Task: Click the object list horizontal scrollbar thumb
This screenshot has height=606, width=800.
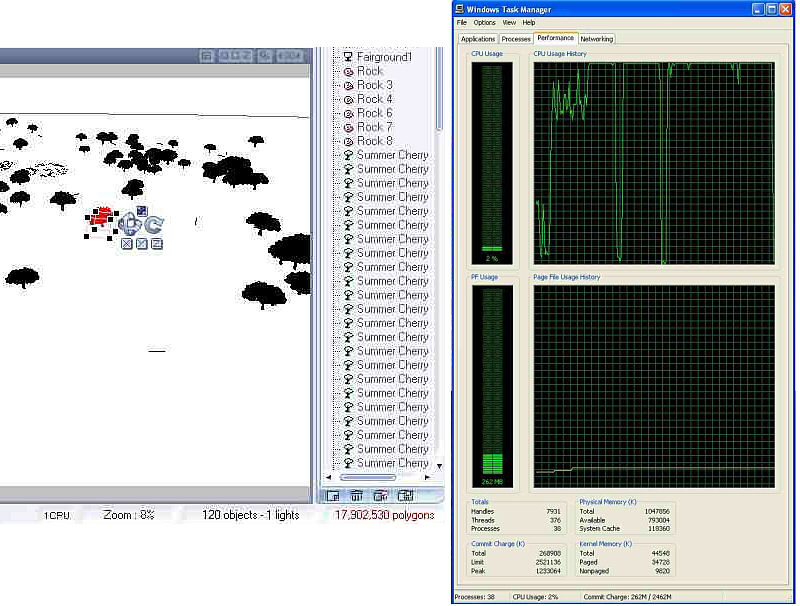Action: click(x=367, y=478)
